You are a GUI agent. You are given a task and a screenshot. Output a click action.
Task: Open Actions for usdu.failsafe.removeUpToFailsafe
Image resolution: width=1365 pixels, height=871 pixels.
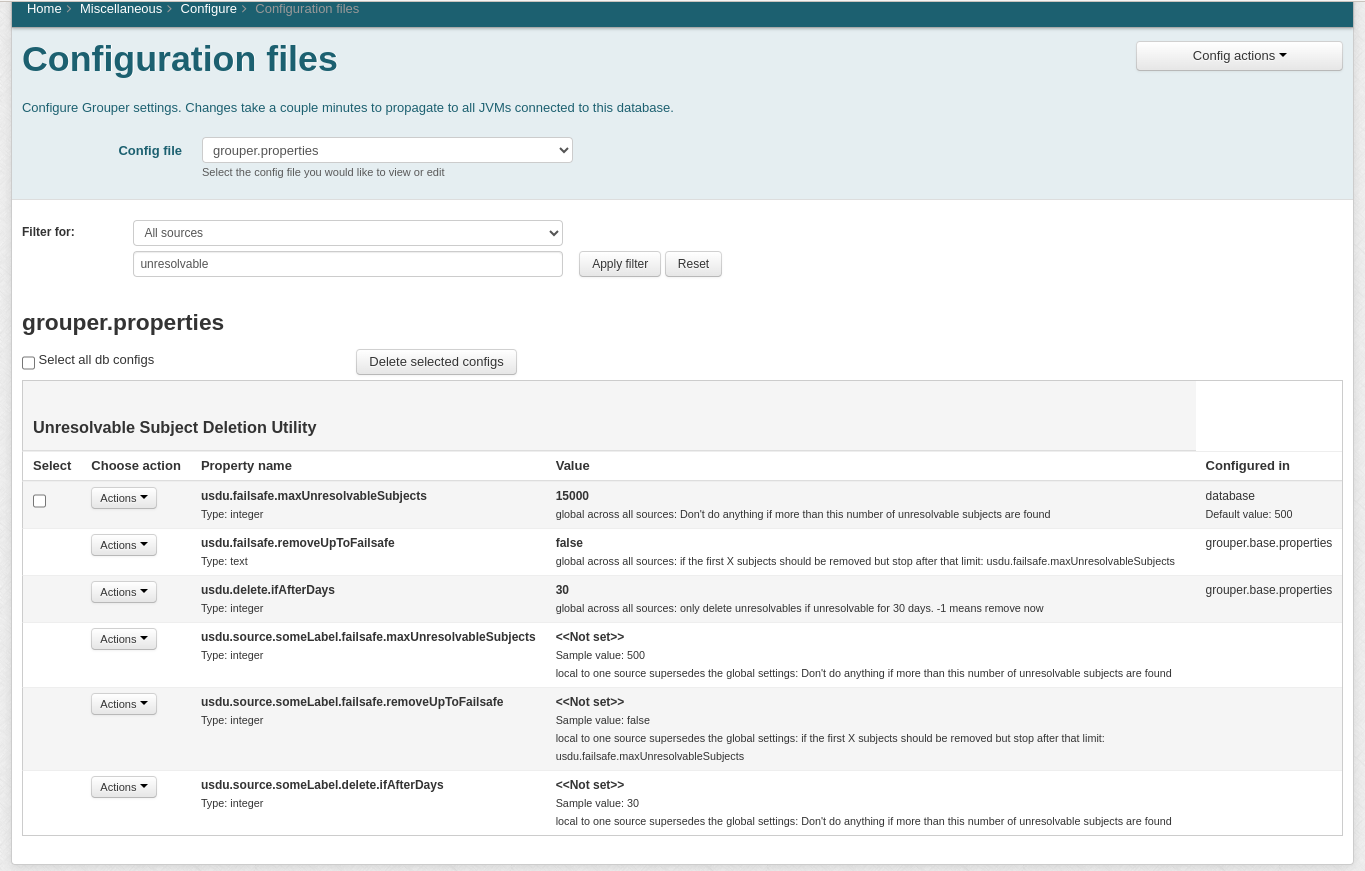coord(123,545)
